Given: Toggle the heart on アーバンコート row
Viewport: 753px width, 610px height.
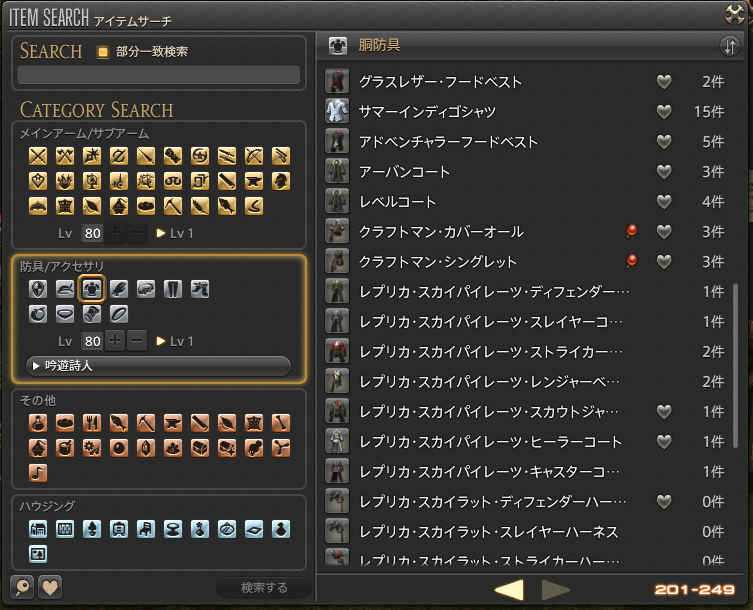Looking at the screenshot, I should click(663, 172).
